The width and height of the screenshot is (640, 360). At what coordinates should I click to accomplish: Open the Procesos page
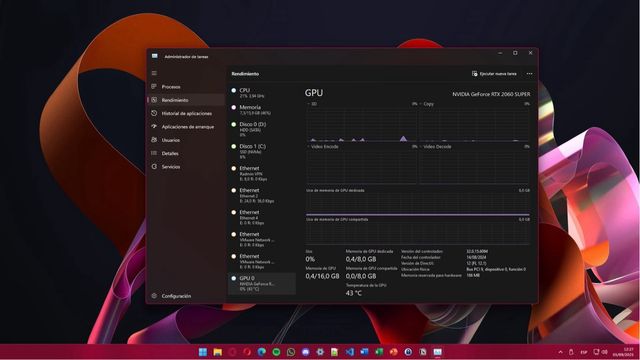[x=186, y=87]
